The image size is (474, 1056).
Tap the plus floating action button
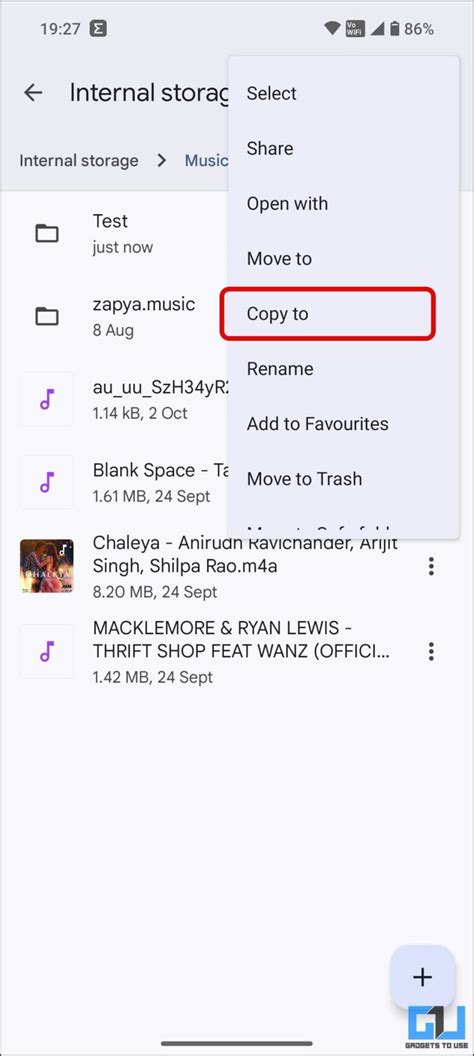pos(422,977)
